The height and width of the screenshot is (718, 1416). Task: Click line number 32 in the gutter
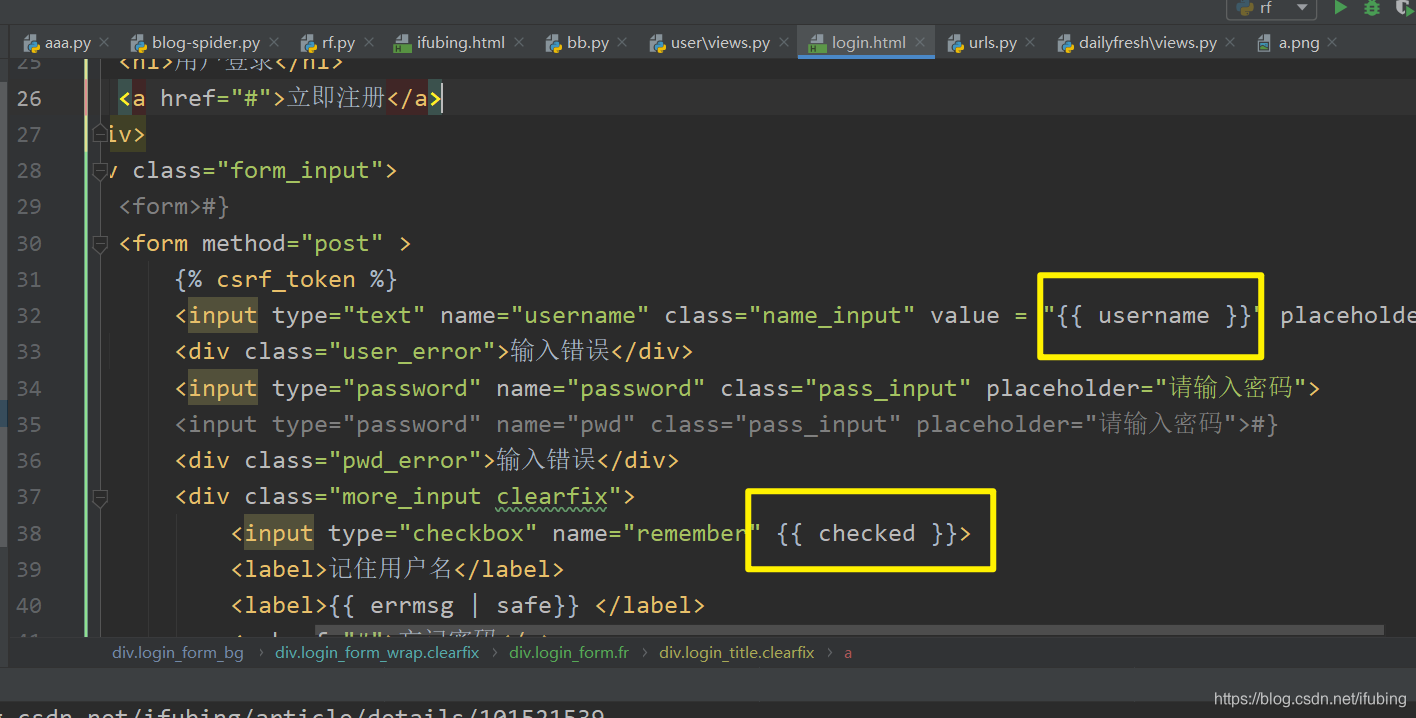[x=29, y=316]
